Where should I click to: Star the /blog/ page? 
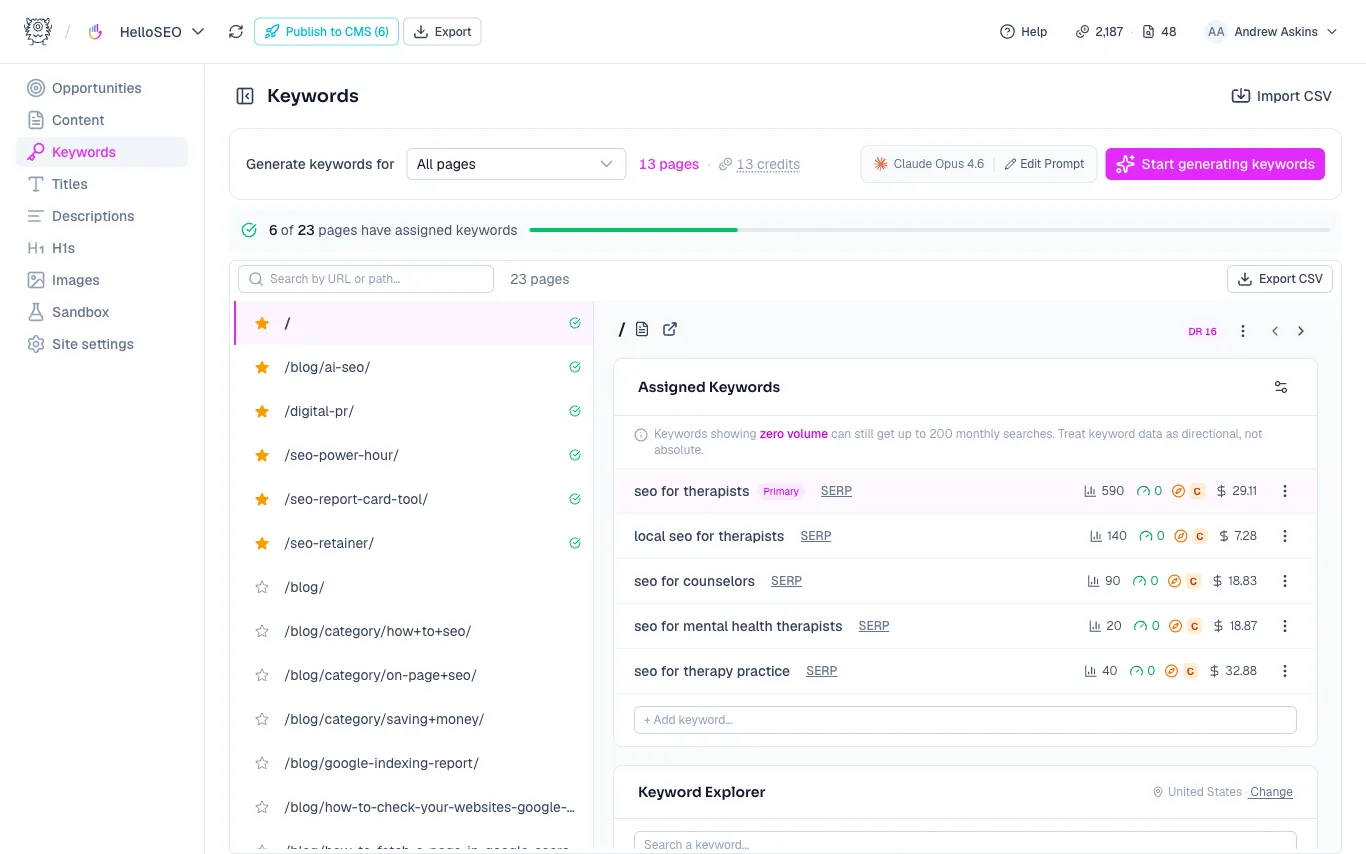(262, 587)
